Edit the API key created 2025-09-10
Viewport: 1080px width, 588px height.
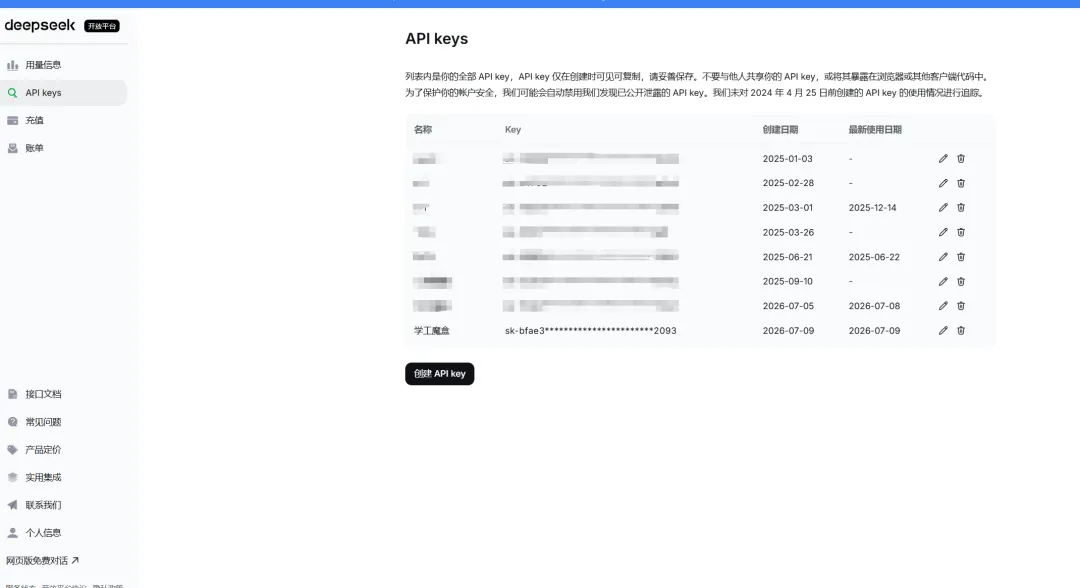(943, 282)
